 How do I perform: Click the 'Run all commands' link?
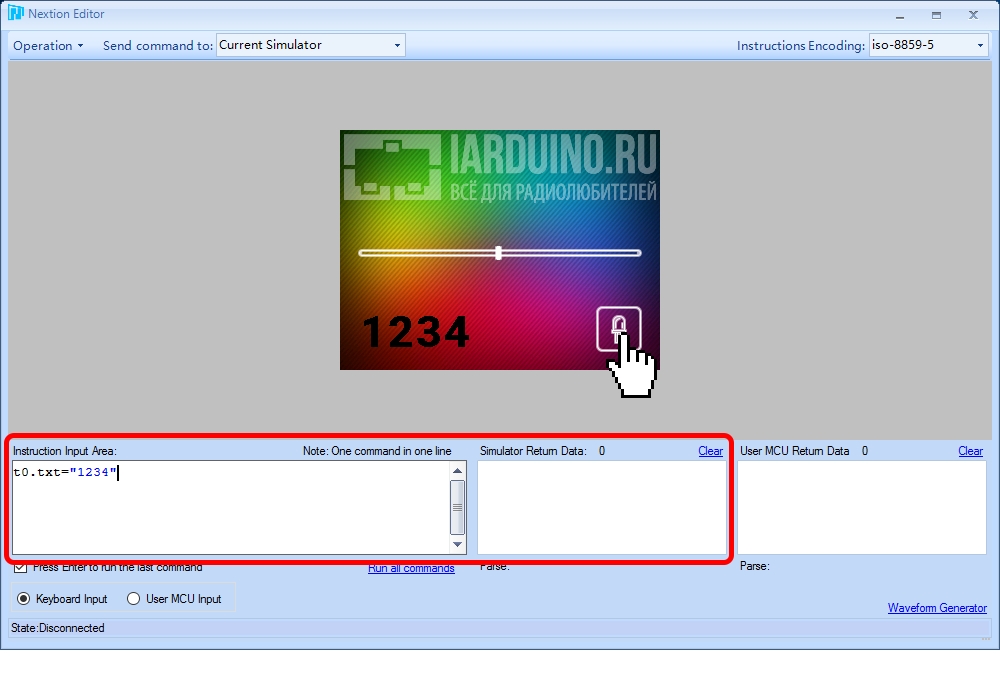(x=411, y=568)
